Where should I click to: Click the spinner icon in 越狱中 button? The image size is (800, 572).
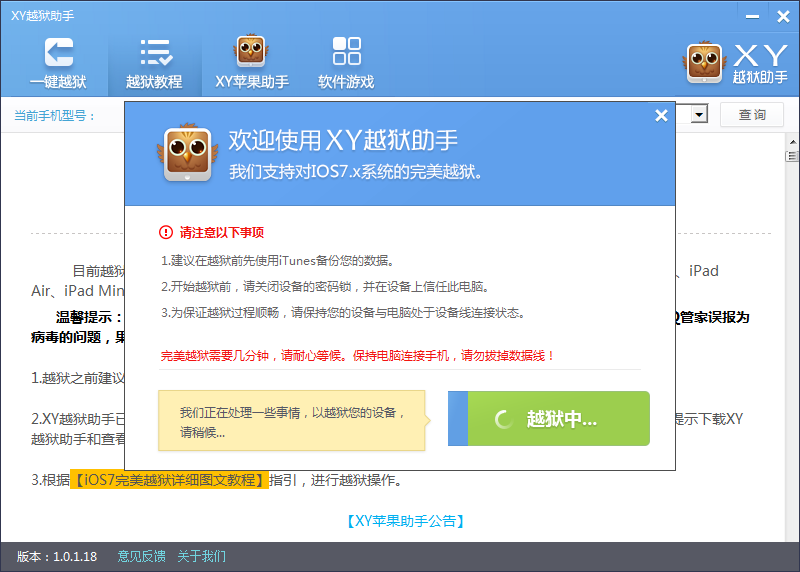(x=503, y=419)
